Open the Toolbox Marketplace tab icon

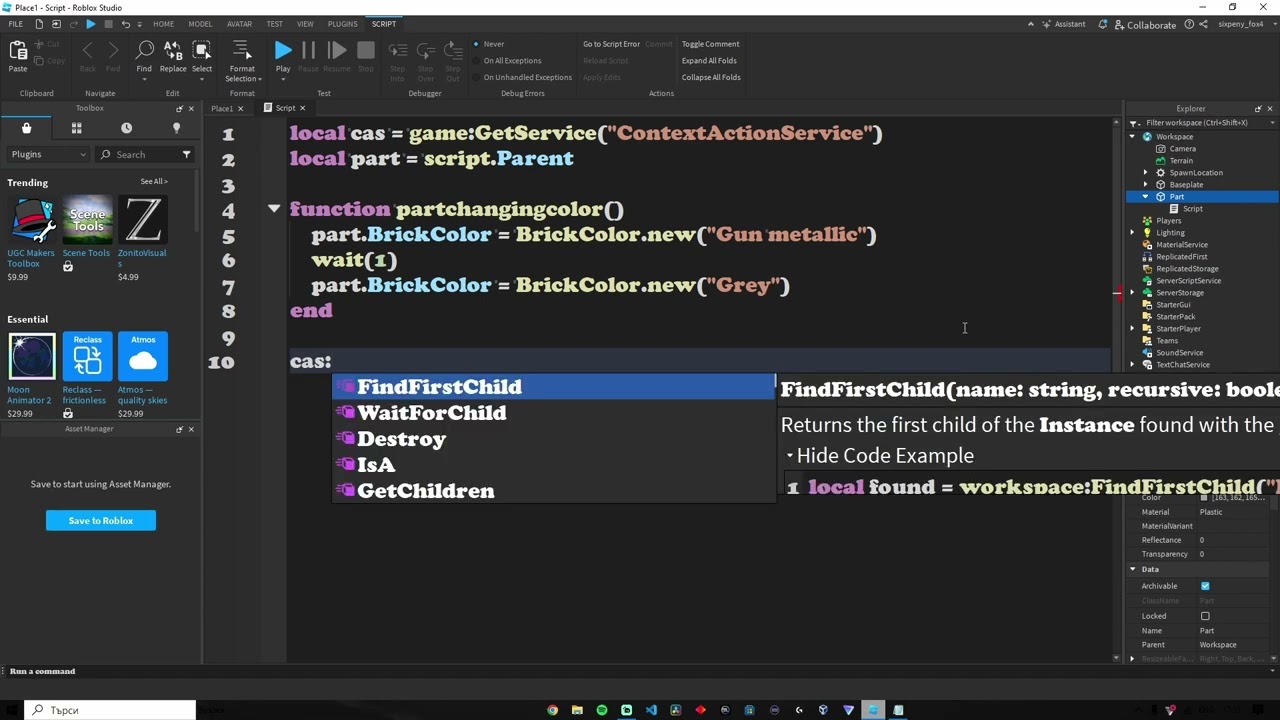click(27, 128)
